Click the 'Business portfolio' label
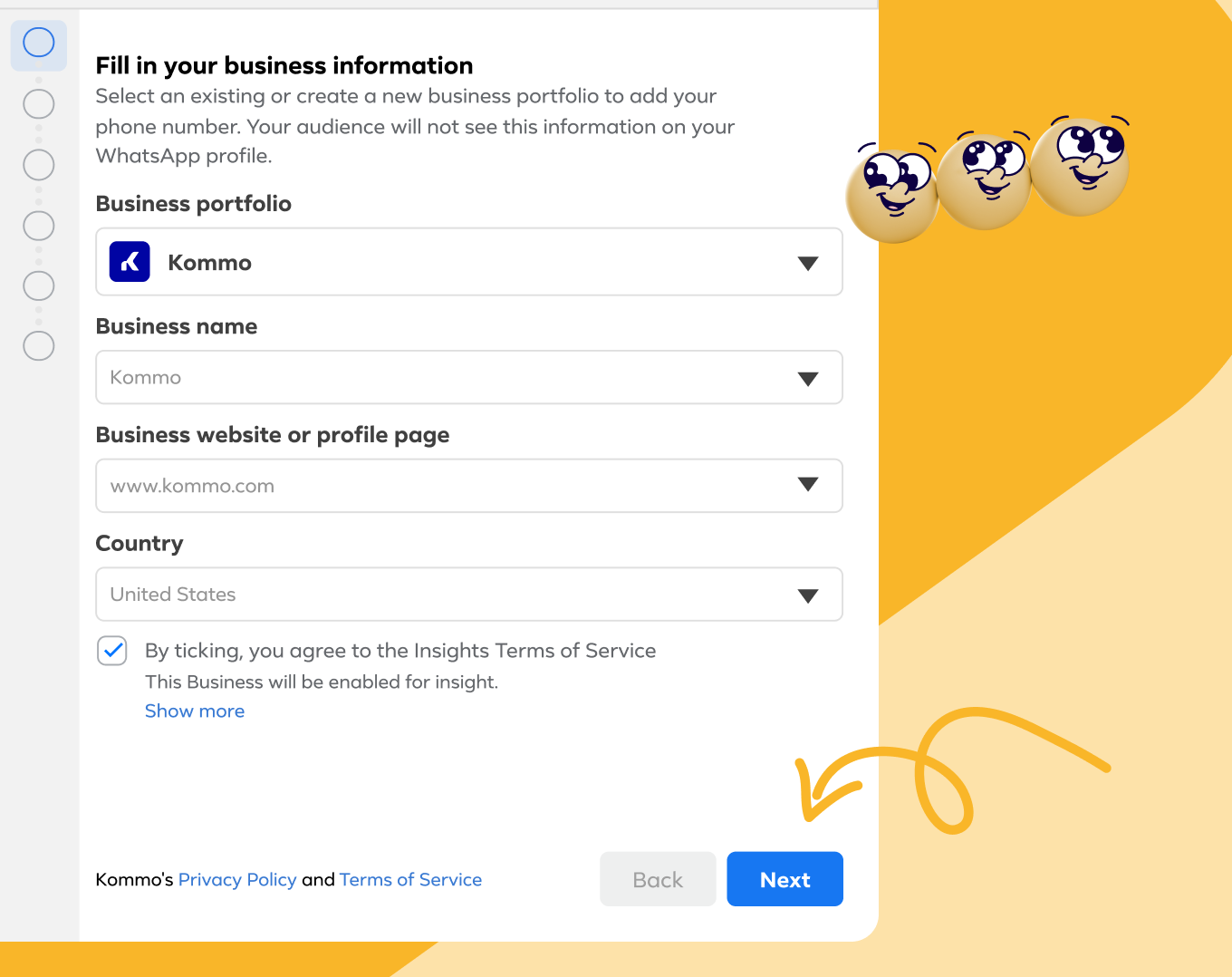Image resolution: width=1232 pixels, height=977 pixels. pos(194,204)
